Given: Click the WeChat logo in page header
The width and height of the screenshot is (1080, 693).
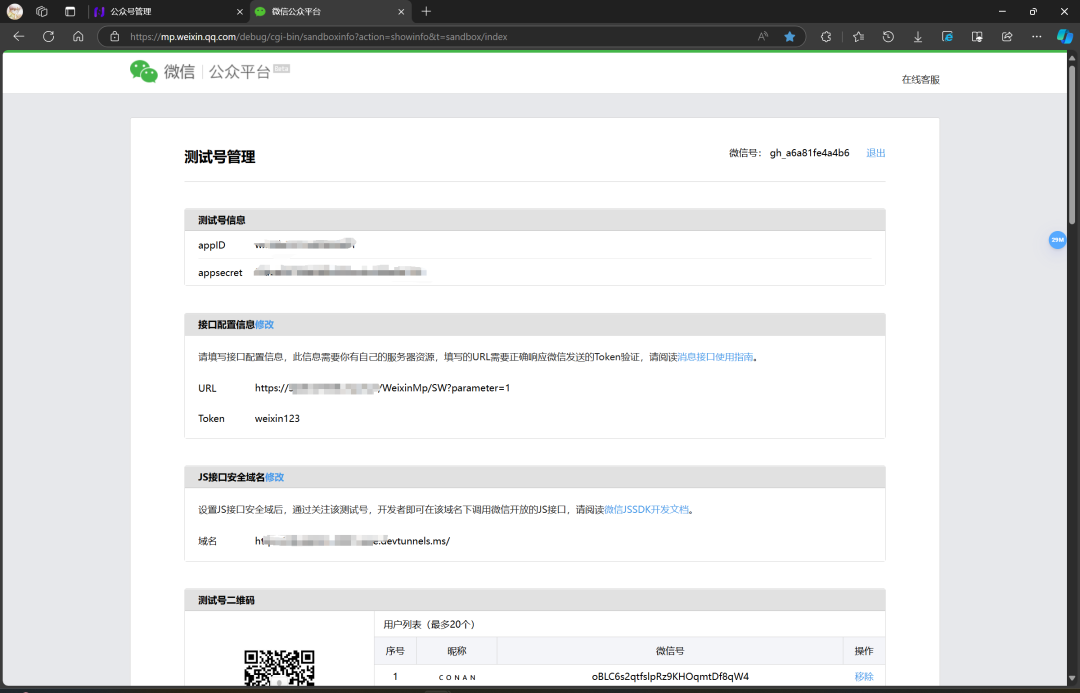Looking at the screenshot, I should (143, 71).
